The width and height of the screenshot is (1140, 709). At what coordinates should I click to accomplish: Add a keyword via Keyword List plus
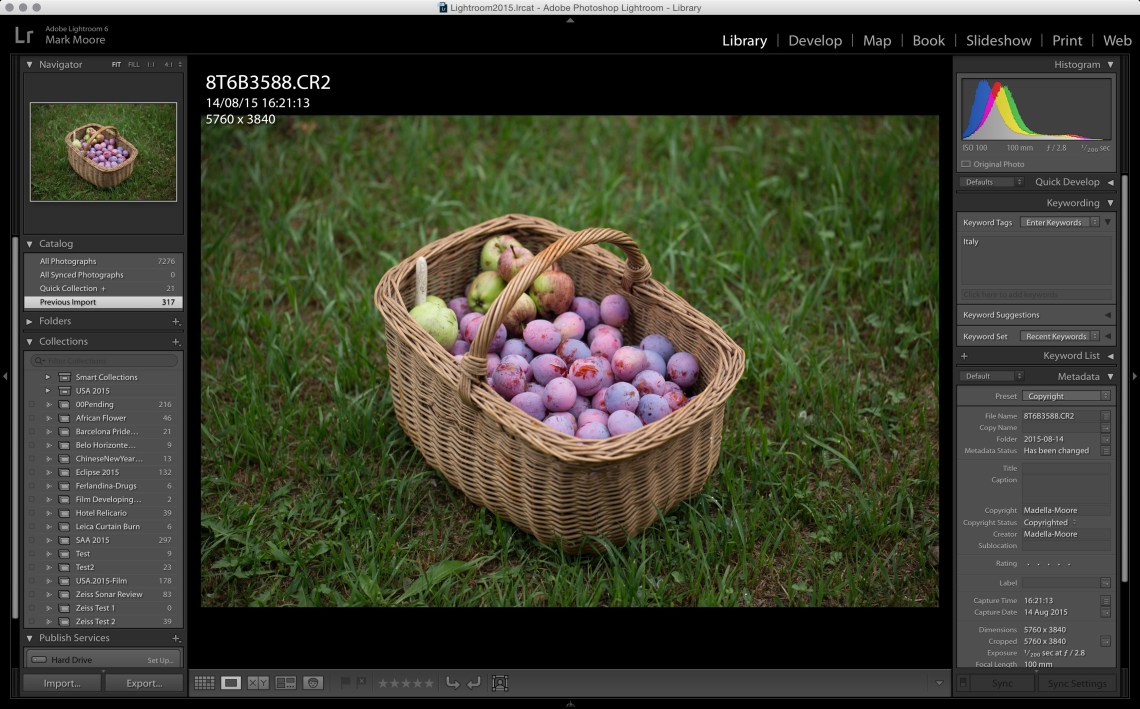coord(964,356)
